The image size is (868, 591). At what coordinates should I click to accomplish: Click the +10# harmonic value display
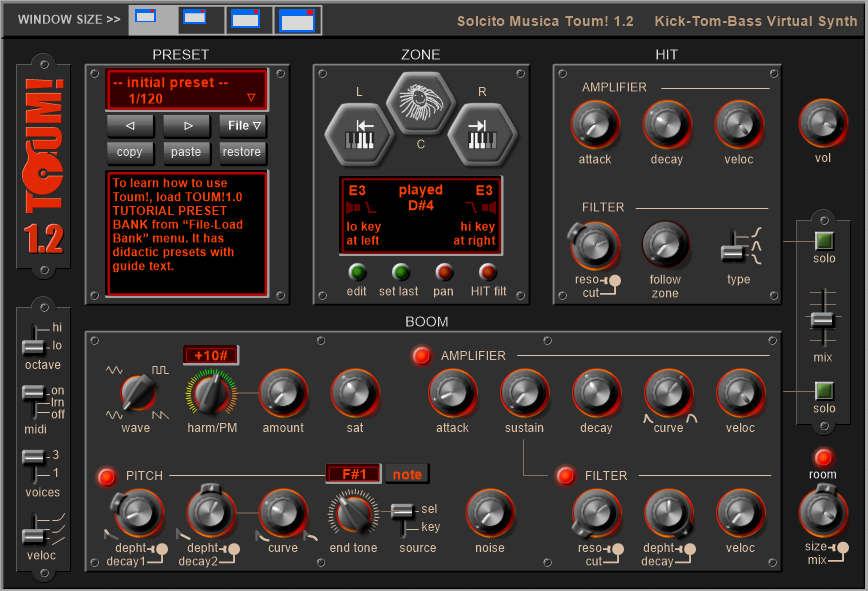(x=210, y=355)
